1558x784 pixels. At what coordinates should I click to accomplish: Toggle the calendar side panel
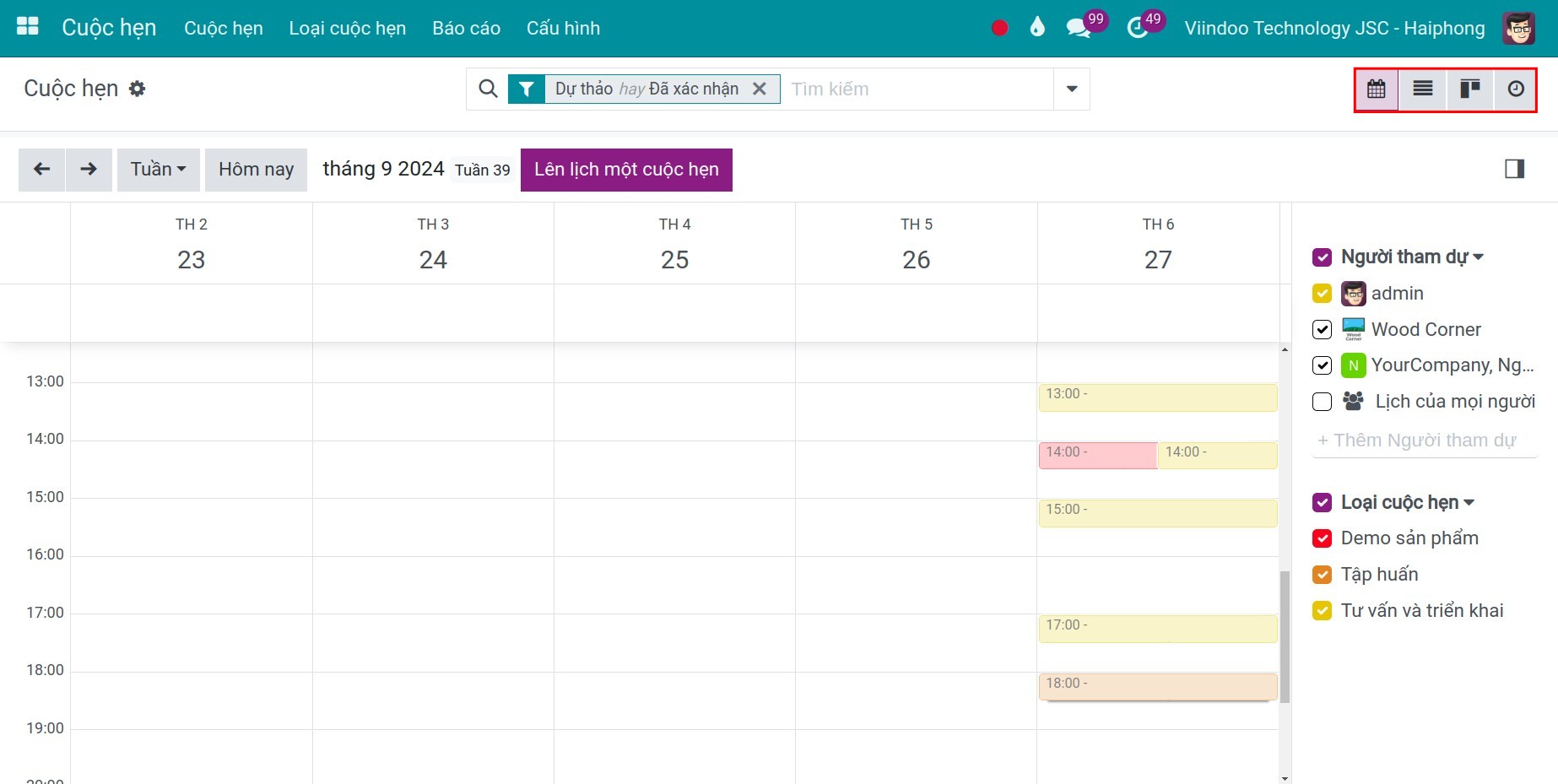[x=1515, y=169]
